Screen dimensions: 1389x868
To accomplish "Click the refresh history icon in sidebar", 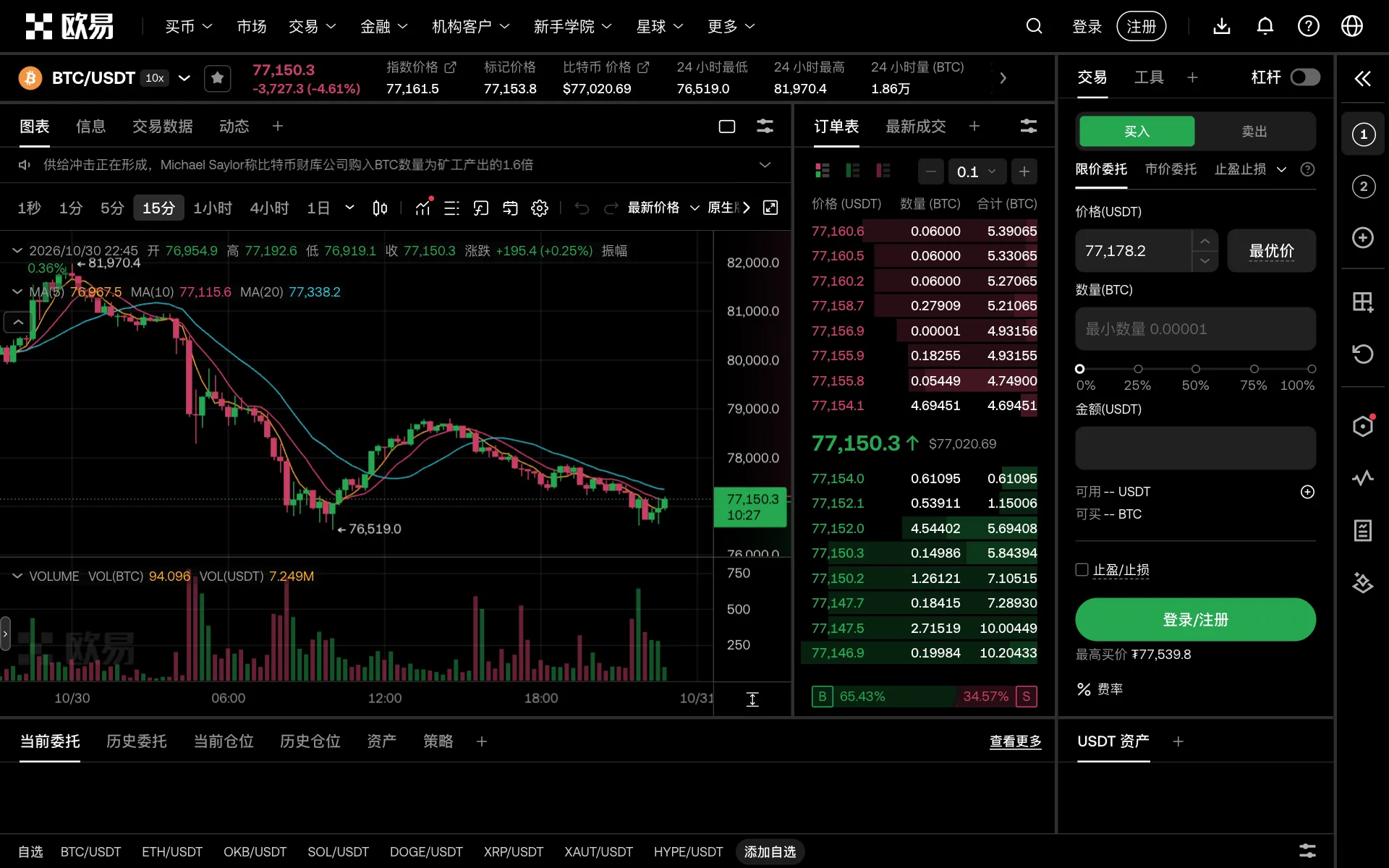I will click(x=1363, y=354).
